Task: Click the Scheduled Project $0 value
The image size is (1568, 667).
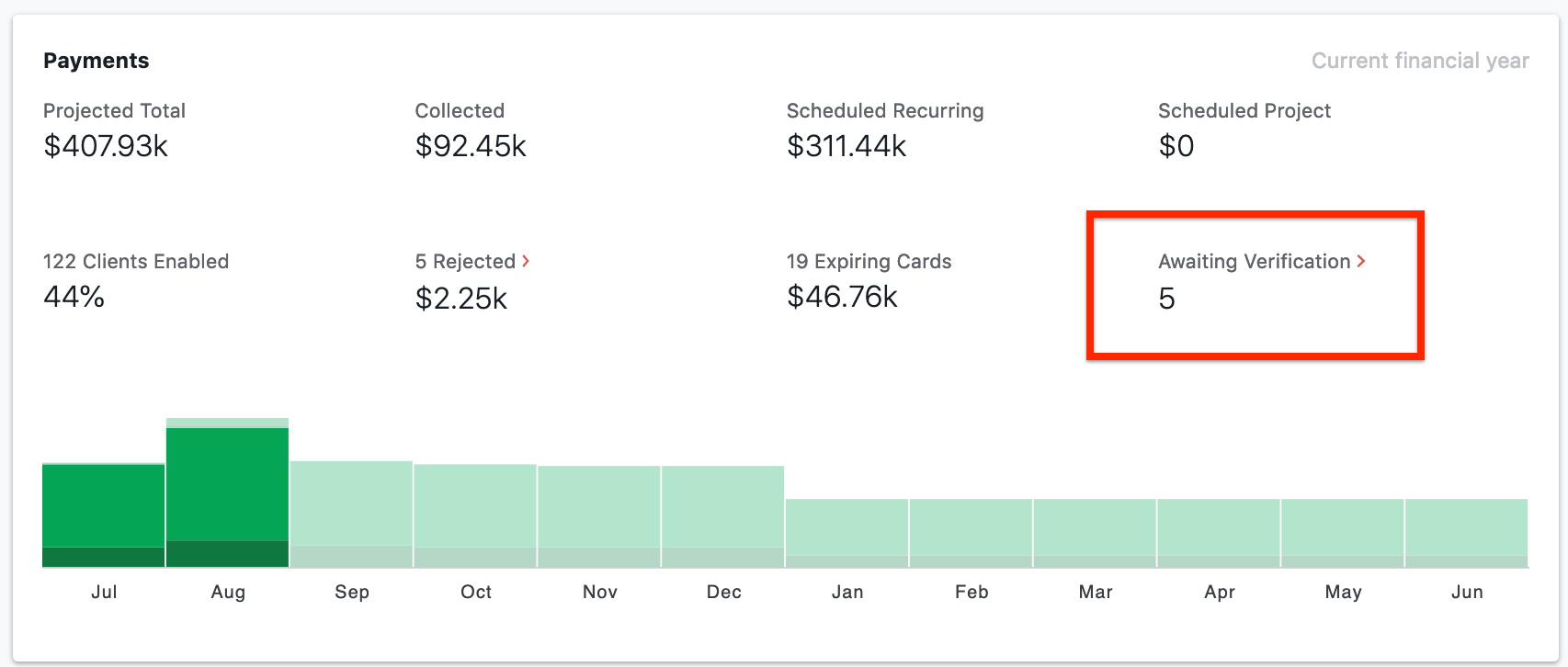Action: (1176, 146)
